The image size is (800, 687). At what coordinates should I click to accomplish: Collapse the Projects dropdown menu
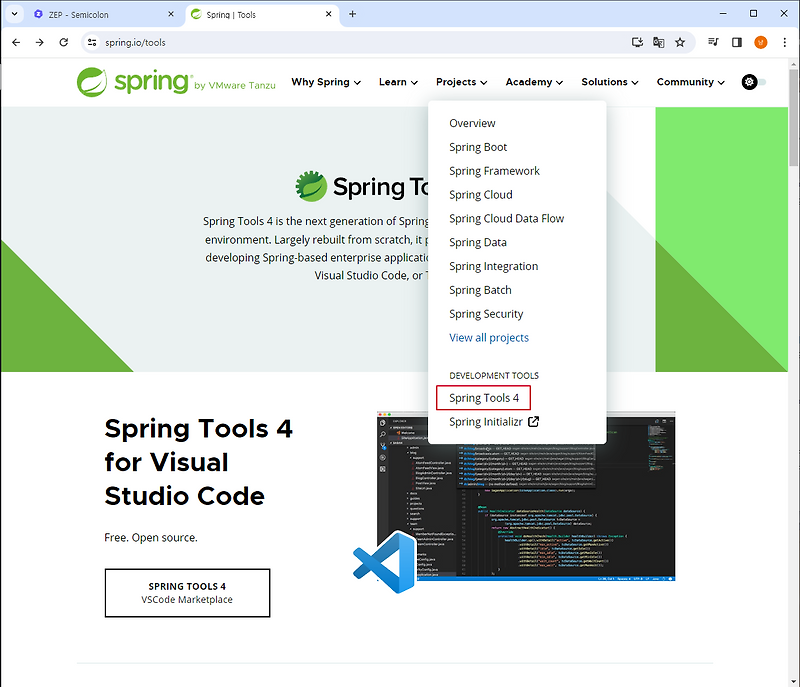(462, 82)
